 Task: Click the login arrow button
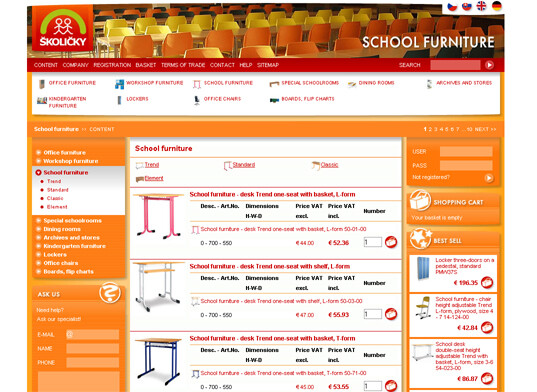click(489, 178)
